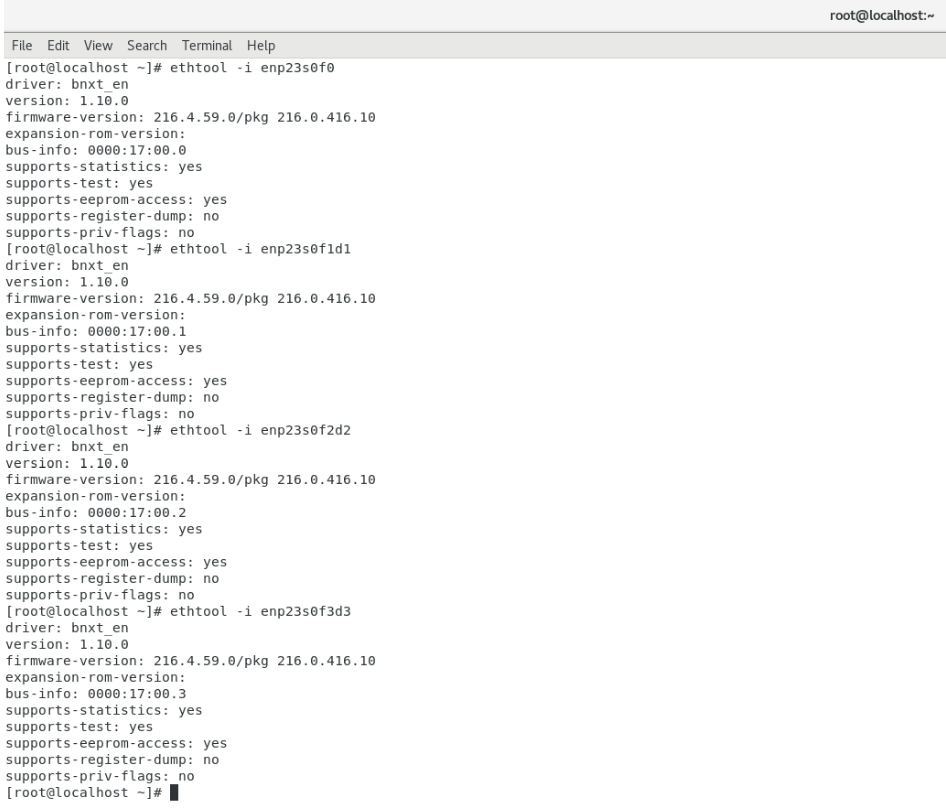Viewport: 946px width, 808px height.
Task: Click firmware-version line in enp23s0f2d2 output
Action: tap(191, 480)
